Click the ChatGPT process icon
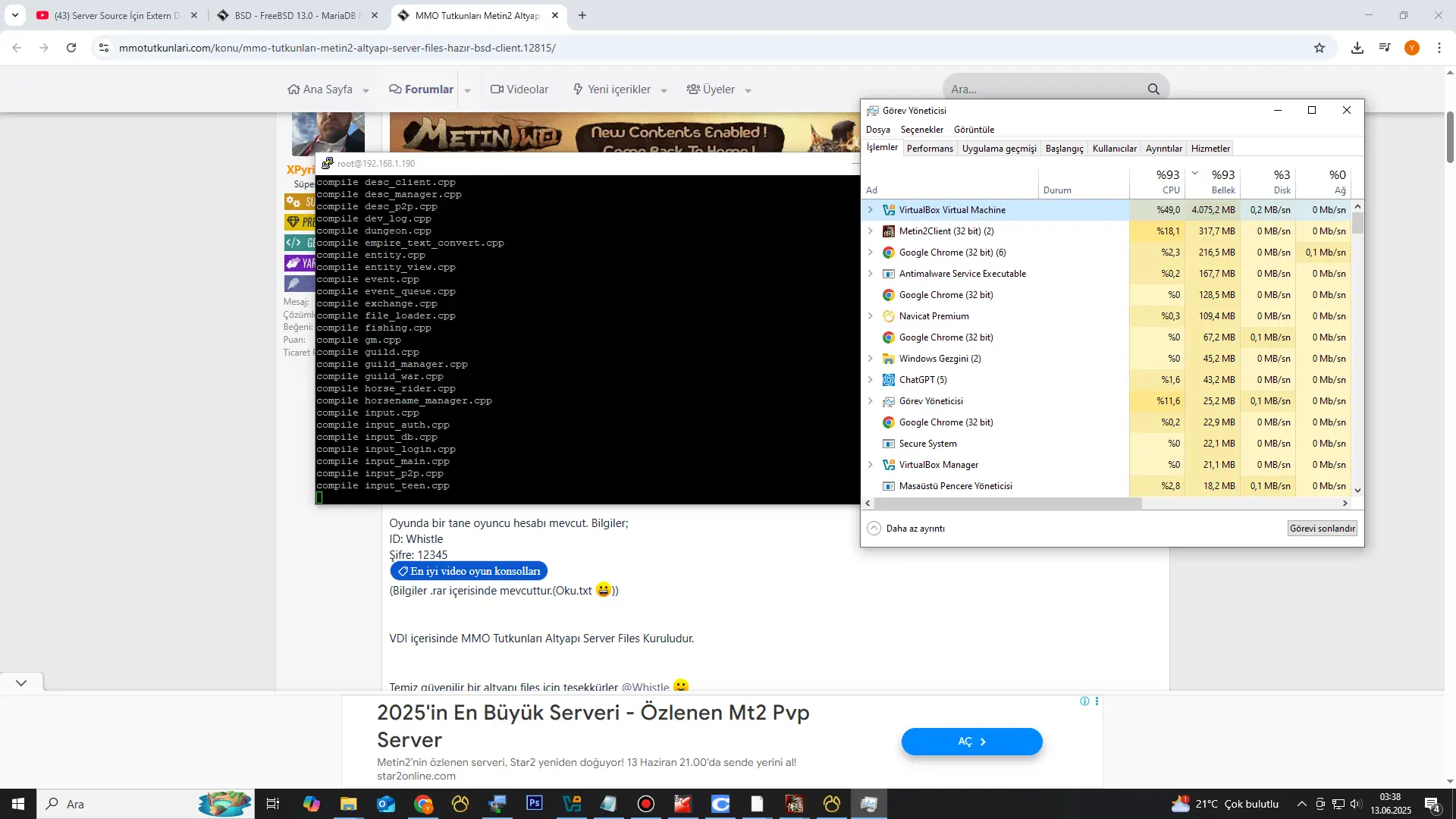The height and width of the screenshot is (819, 1456). click(x=889, y=380)
